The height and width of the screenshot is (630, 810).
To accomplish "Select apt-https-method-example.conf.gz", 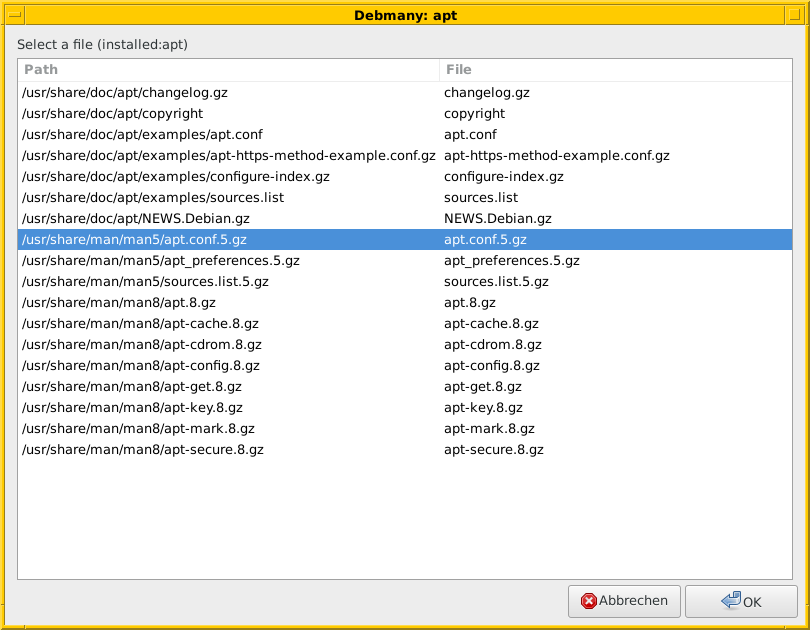I will [226, 155].
